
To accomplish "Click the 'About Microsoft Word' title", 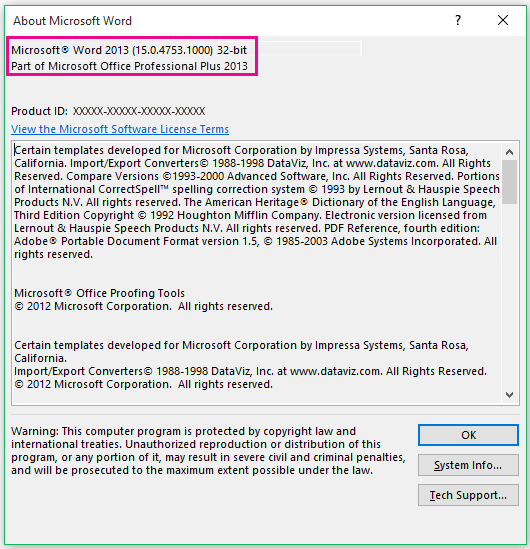I will pyautogui.click(x=72, y=21).
